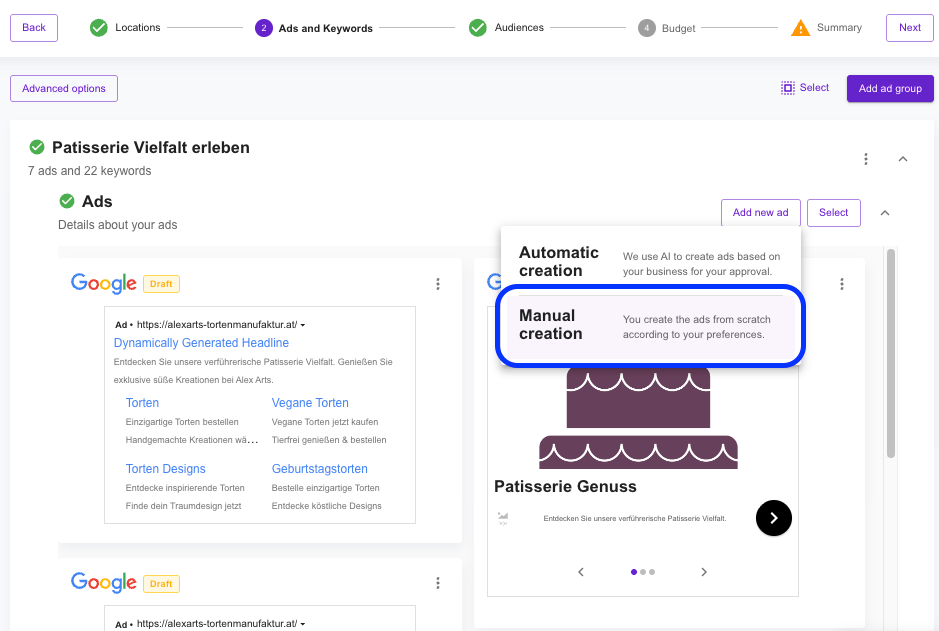Click the Locations green checkmark icon
This screenshot has height=631, width=939.
click(99, 28)
